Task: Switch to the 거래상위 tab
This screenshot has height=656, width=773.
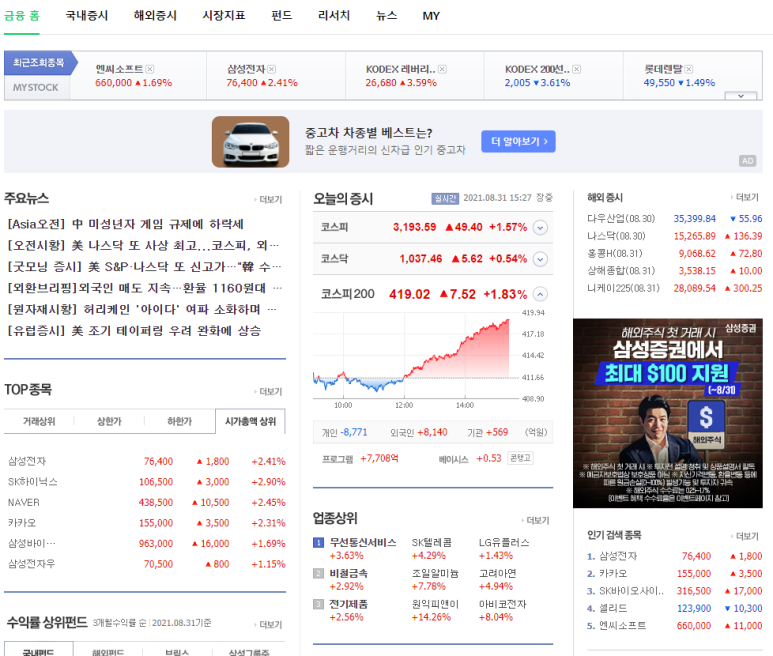Action: 39,421
